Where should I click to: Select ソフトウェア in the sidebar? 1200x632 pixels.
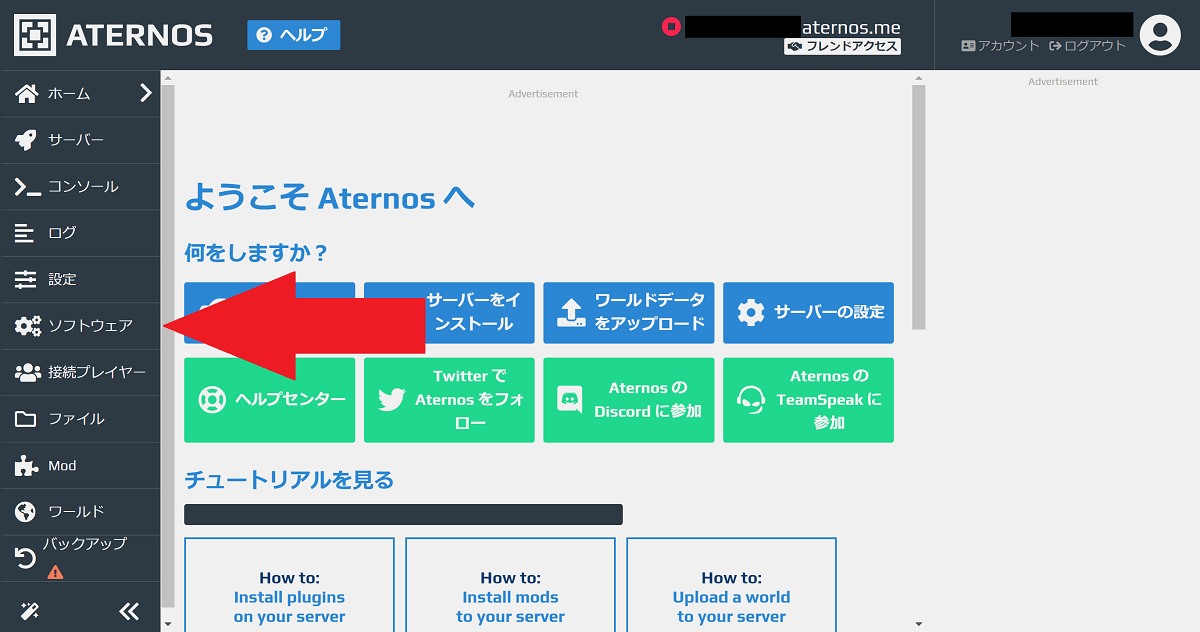(80, 326)
